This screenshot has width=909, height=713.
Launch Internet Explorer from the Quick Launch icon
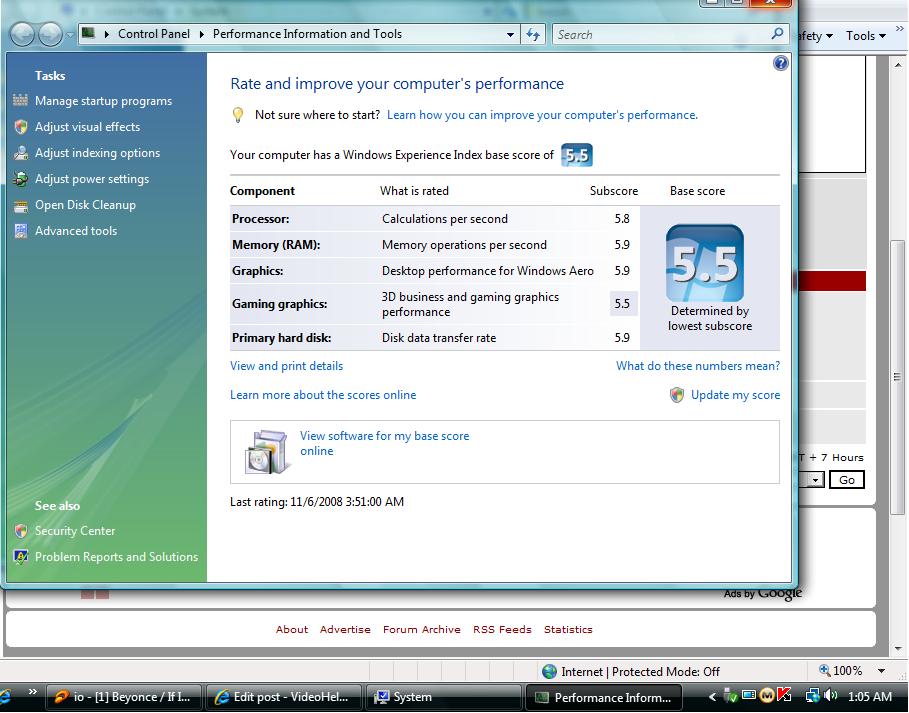tap(3, 696)
